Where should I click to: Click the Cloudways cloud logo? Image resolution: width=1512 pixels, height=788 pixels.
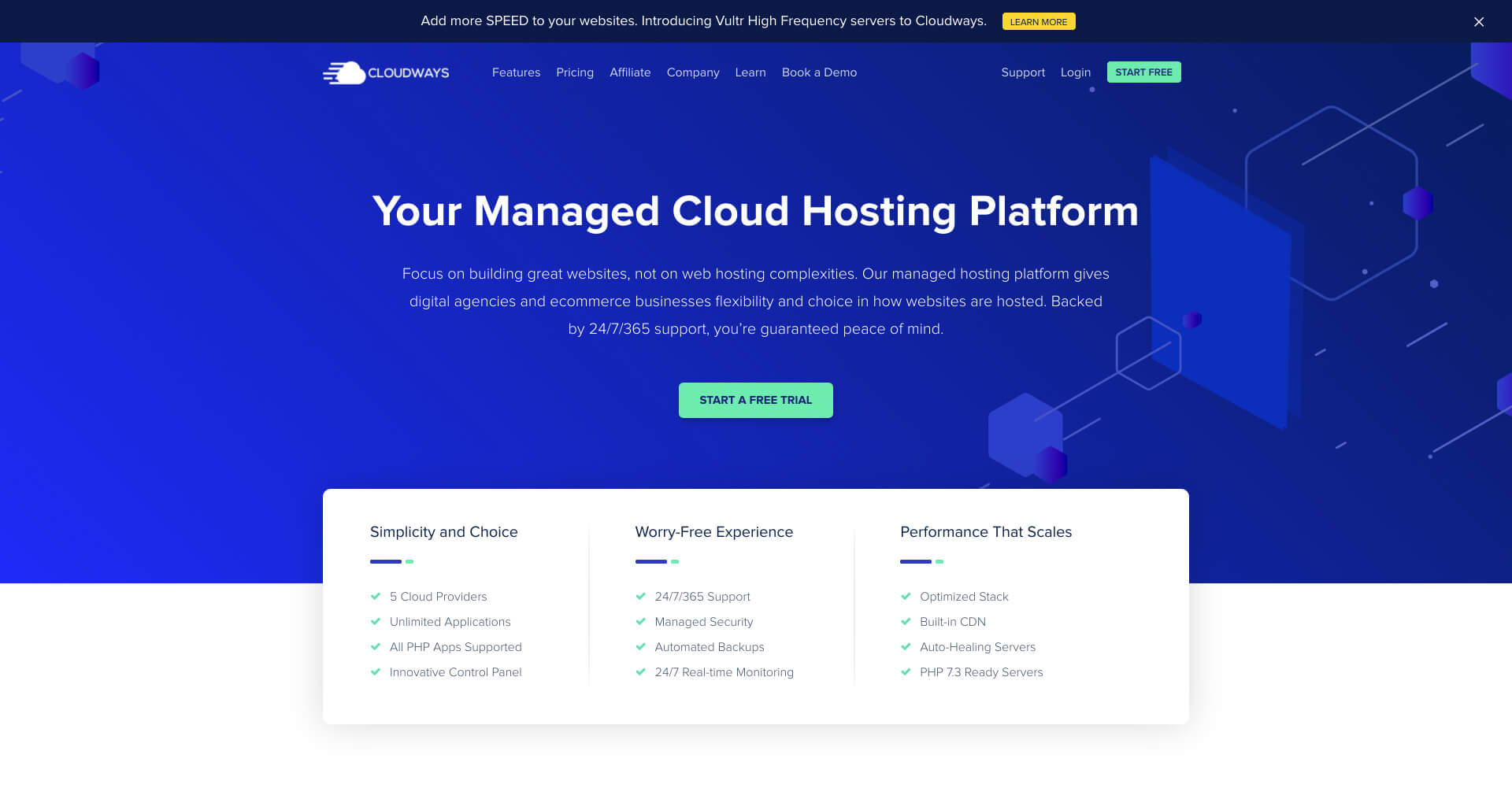coord(386,72)
